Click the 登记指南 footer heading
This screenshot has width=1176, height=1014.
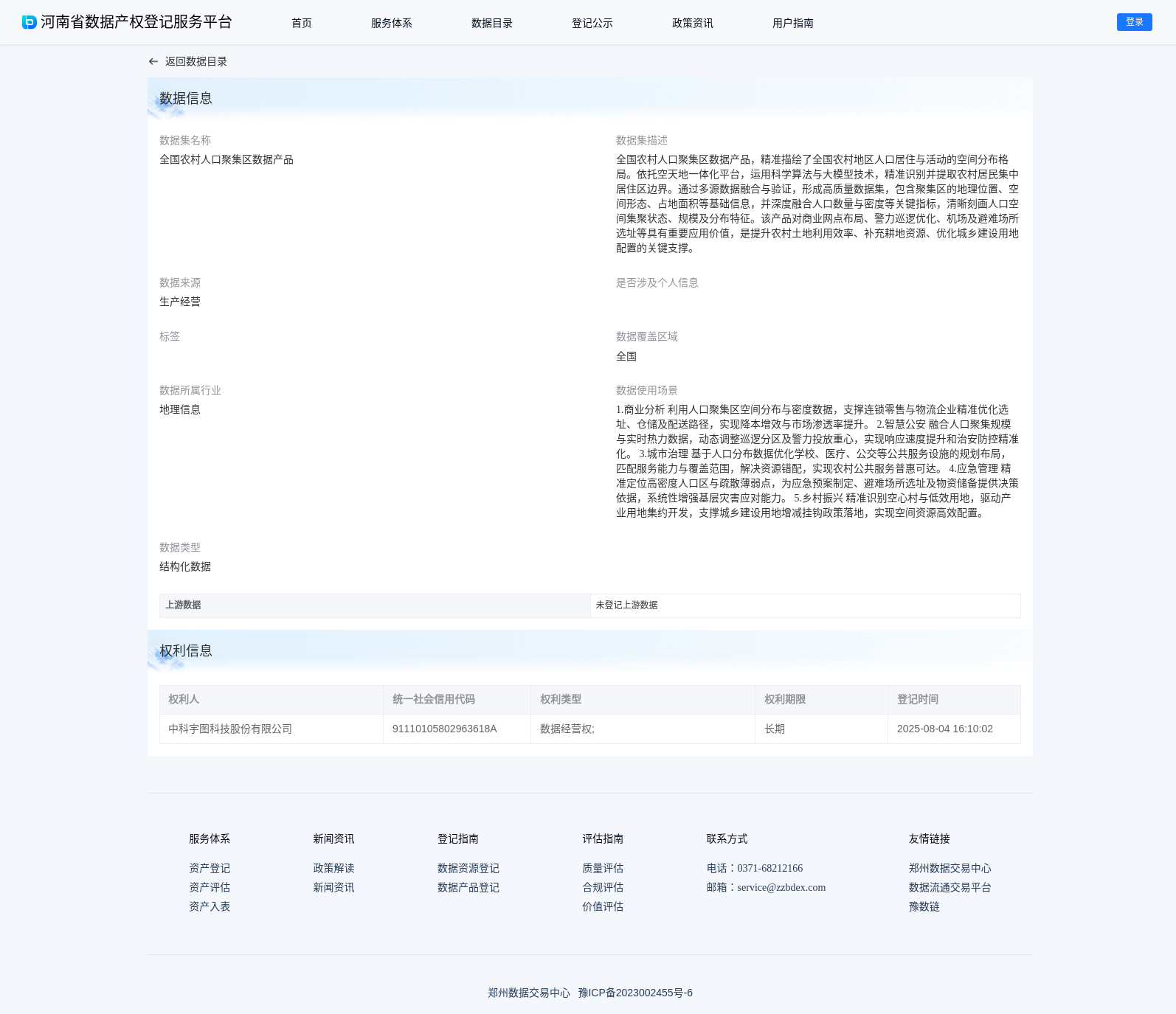pos(458,838)
